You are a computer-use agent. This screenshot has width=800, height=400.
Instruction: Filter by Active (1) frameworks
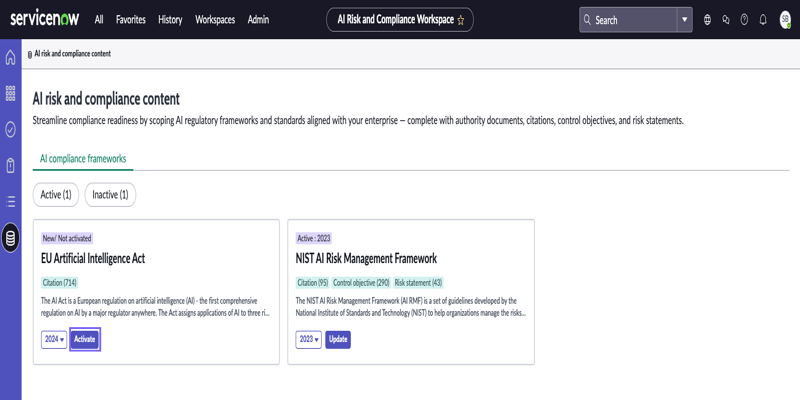56,195
